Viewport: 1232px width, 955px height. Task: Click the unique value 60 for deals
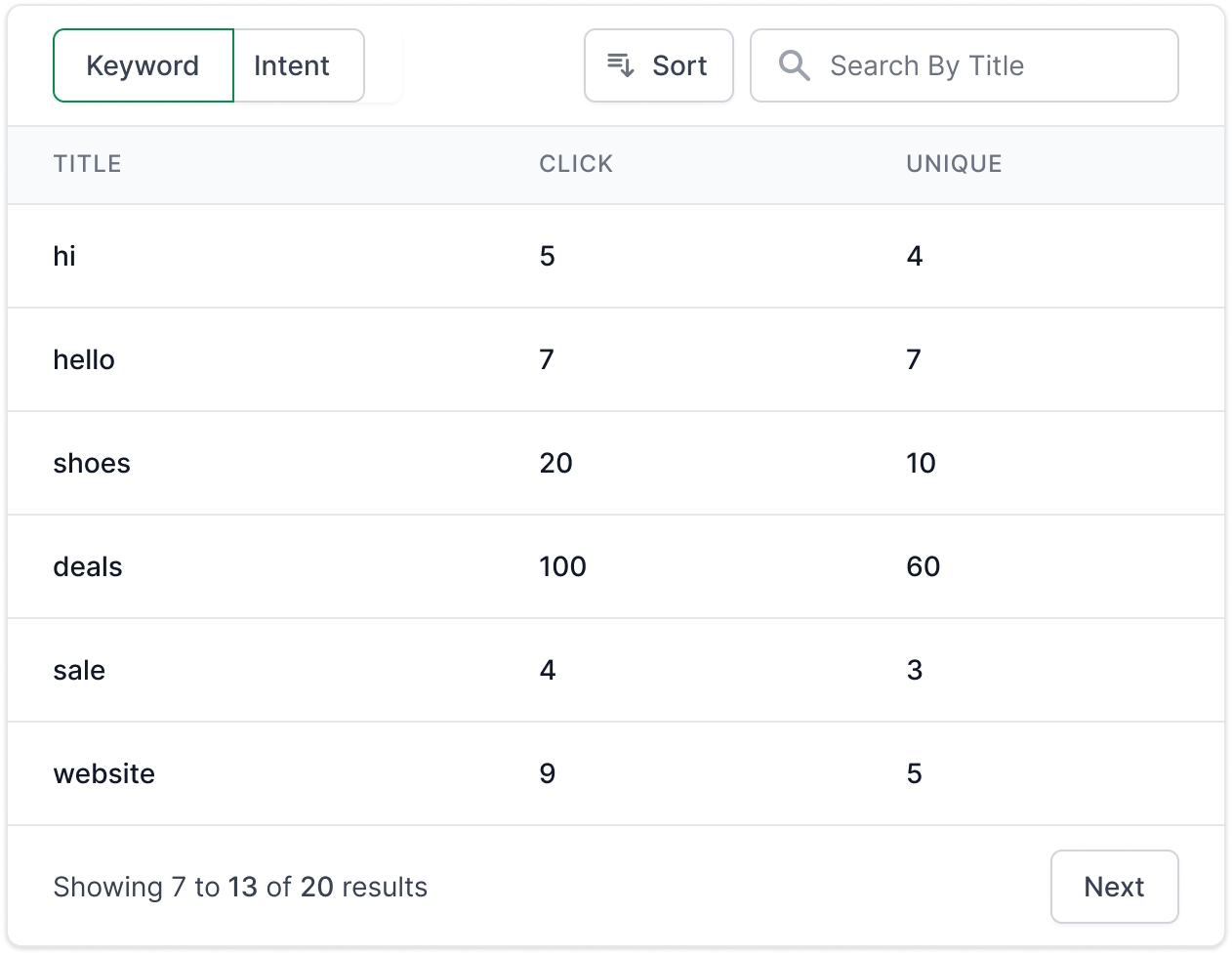923,566
